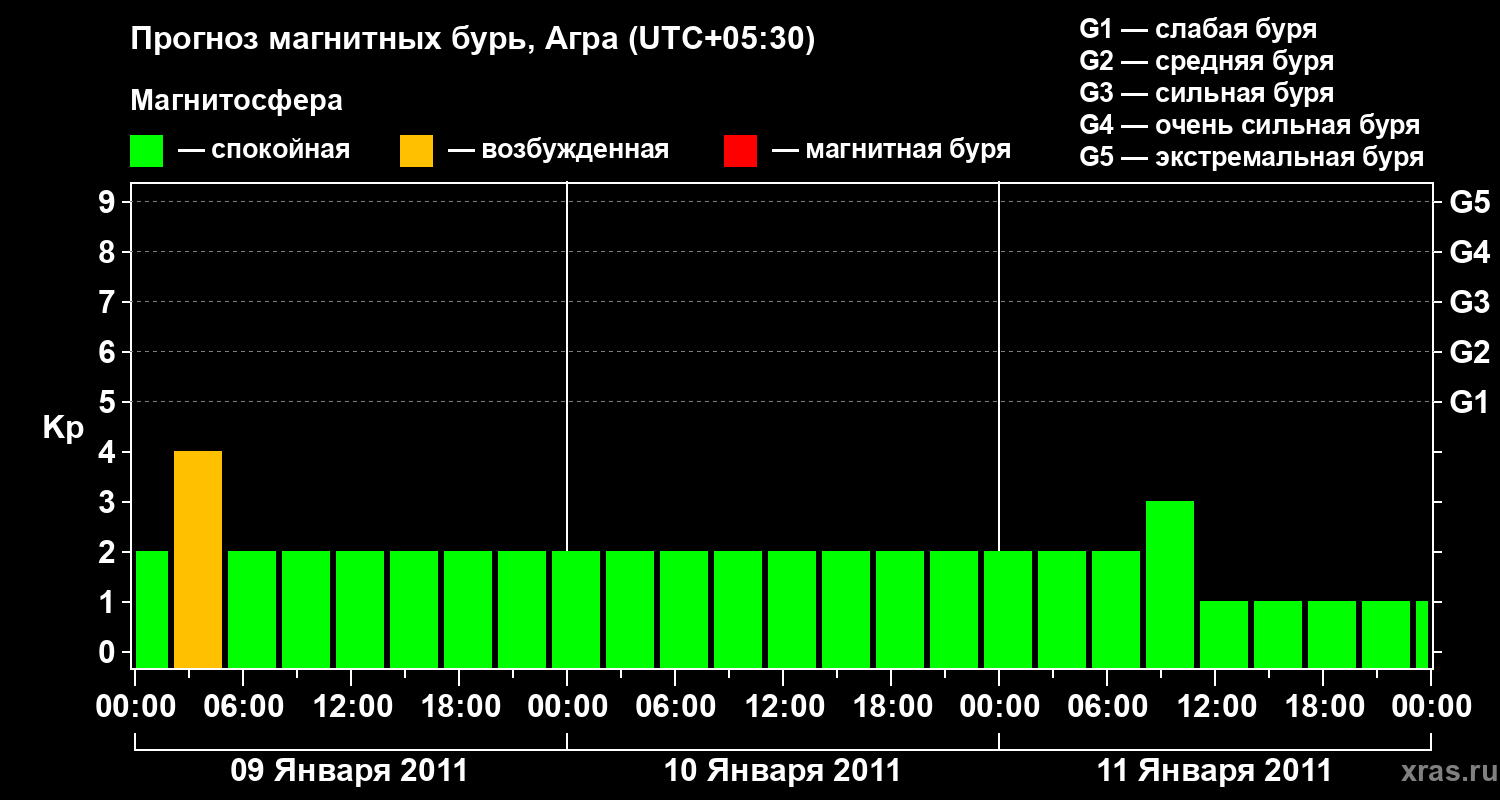Click the date label '10 Января 2011'

782,771
